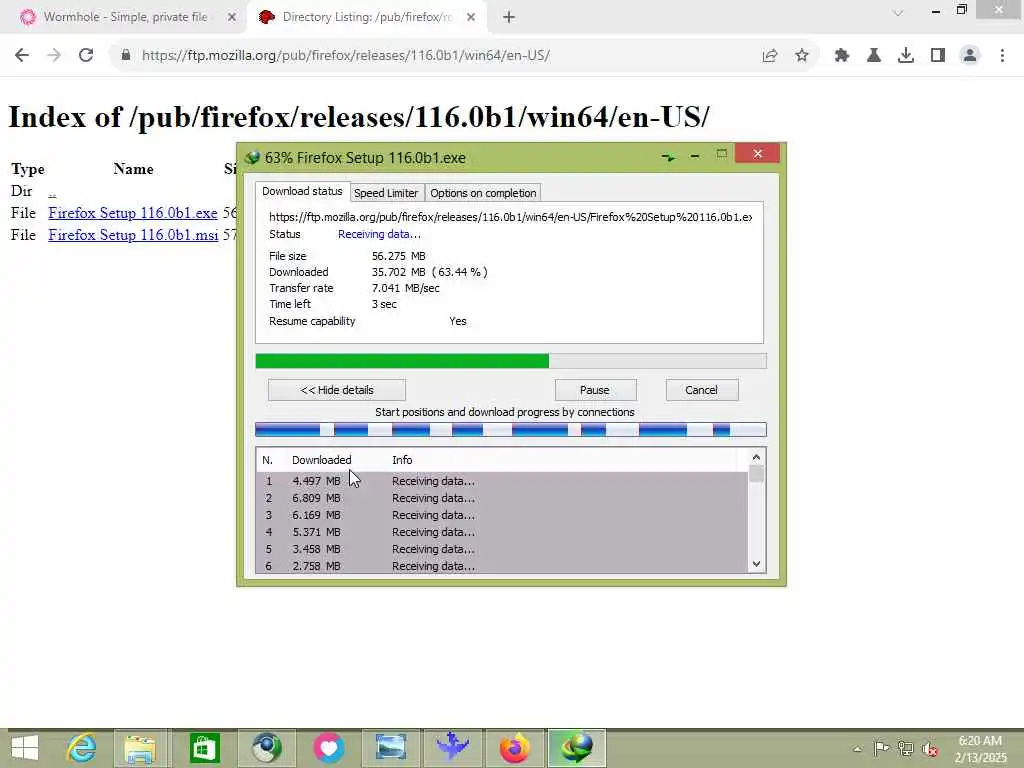Reload the directory listing page
Viewport: 1024px width, 768px height.
coord(86,56)
